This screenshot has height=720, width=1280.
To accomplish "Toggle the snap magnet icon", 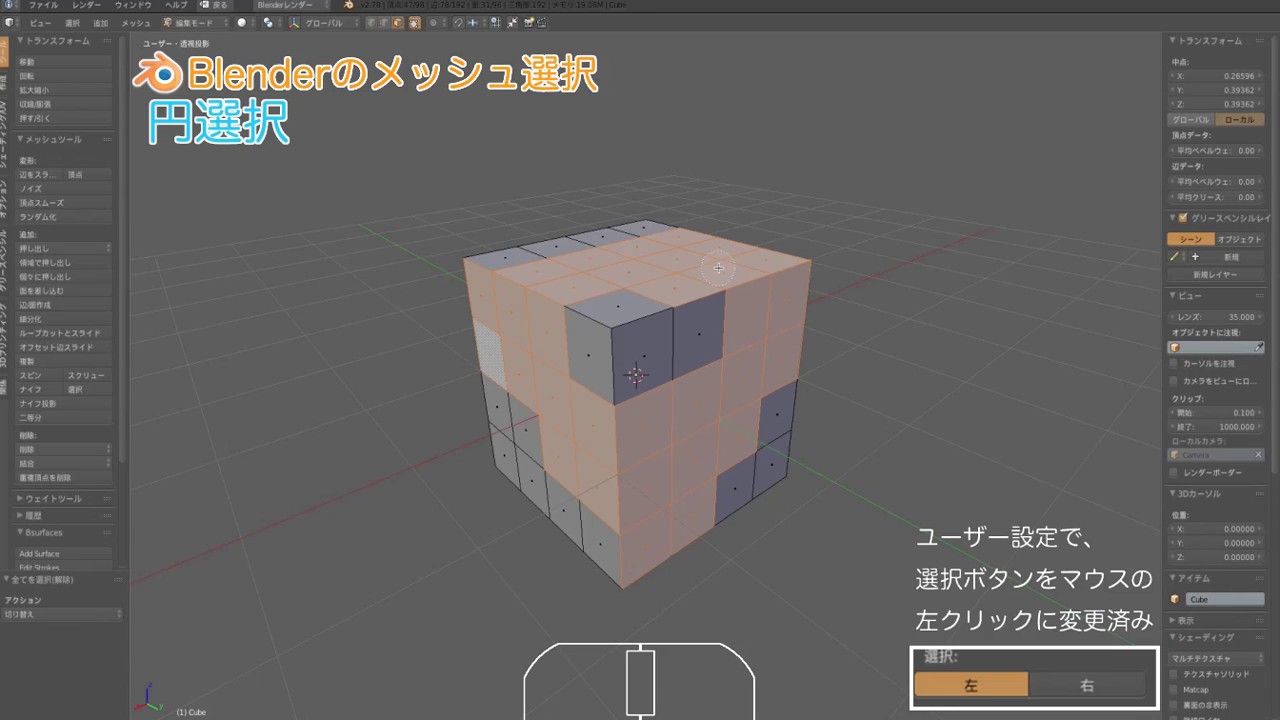I will (458, 22).
